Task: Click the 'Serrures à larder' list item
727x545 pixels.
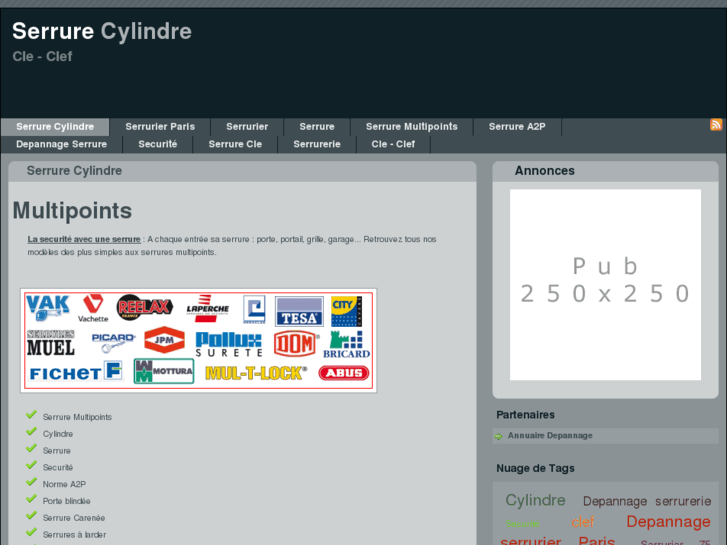Action: tap(74, 535)
